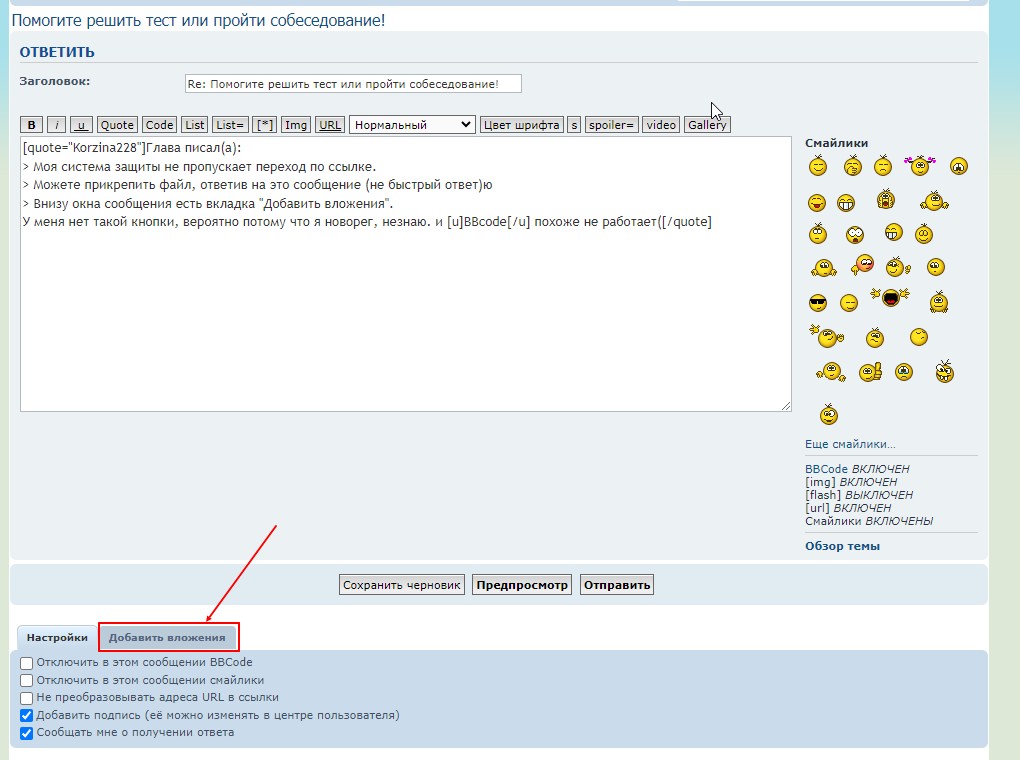Check 'Не преобразовывать адреса URL в ссылки'
Image resolution: width=1020 pixels, height=760 pixels.
point(27,698)
